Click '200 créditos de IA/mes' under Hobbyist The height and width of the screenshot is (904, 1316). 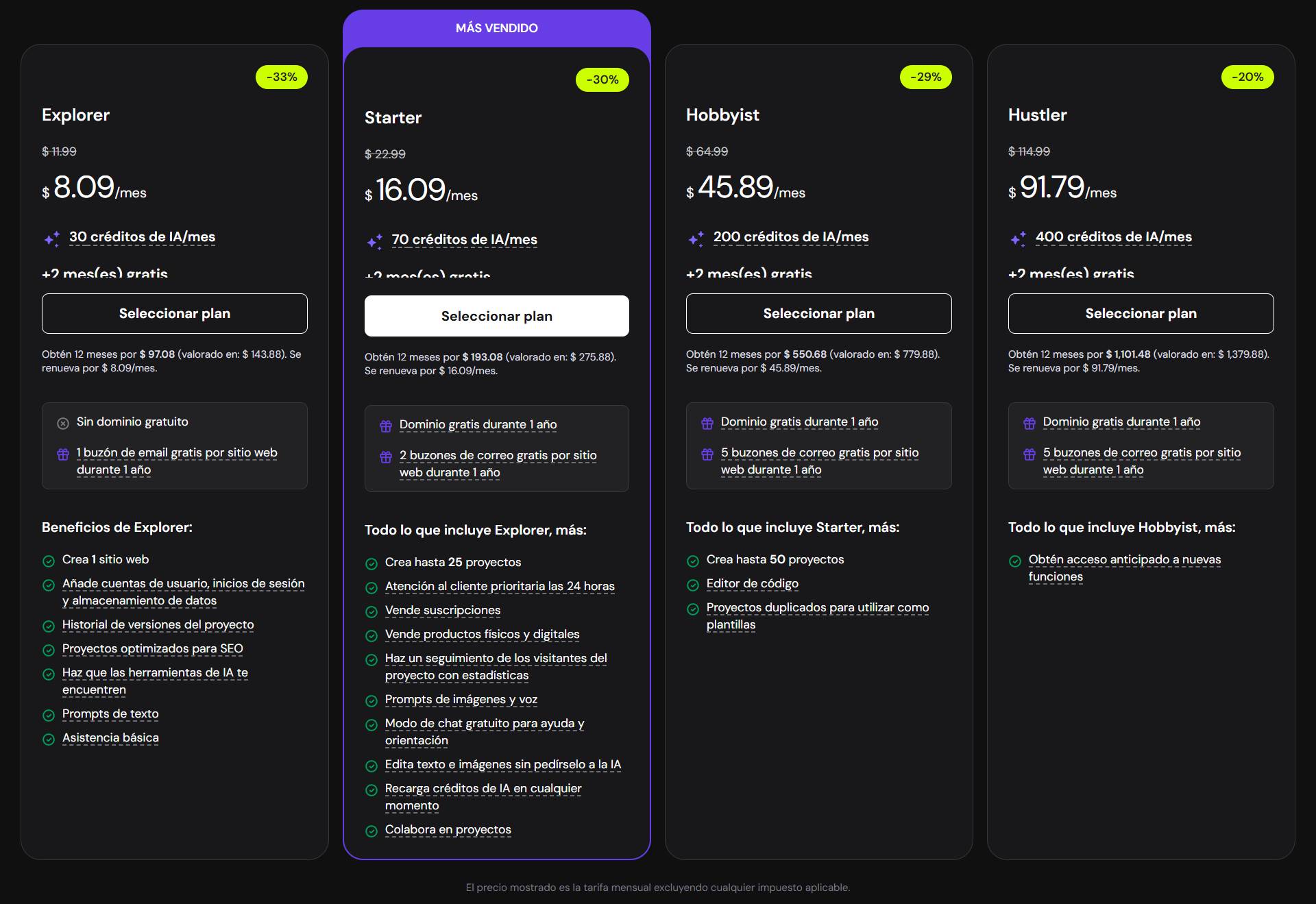tap(790, 236)
